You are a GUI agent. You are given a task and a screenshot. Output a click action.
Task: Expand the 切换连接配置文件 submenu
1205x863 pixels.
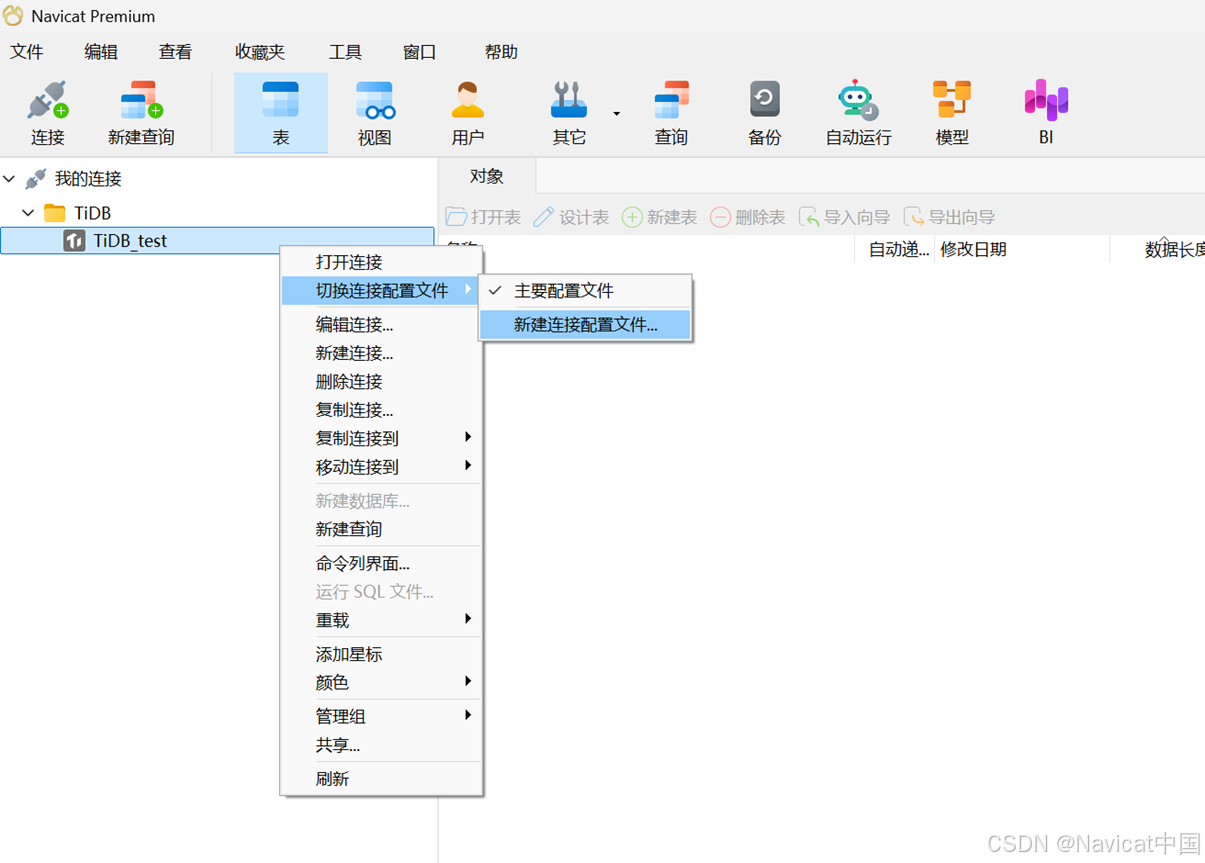(381, 290)
